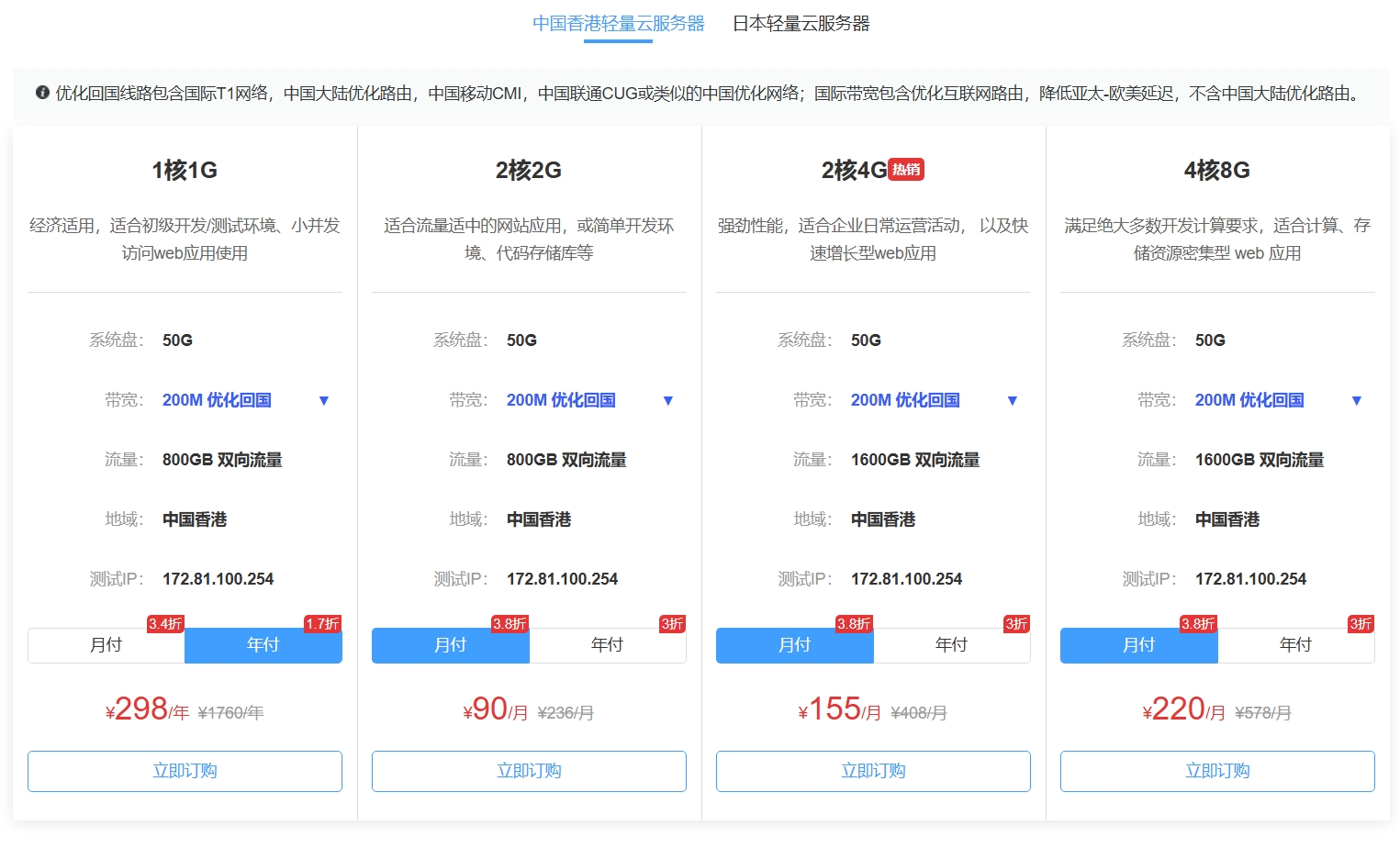Toggle 年付 on the 4核8G plan
Screen dimensions: 1400x848
click(1296, 645)
